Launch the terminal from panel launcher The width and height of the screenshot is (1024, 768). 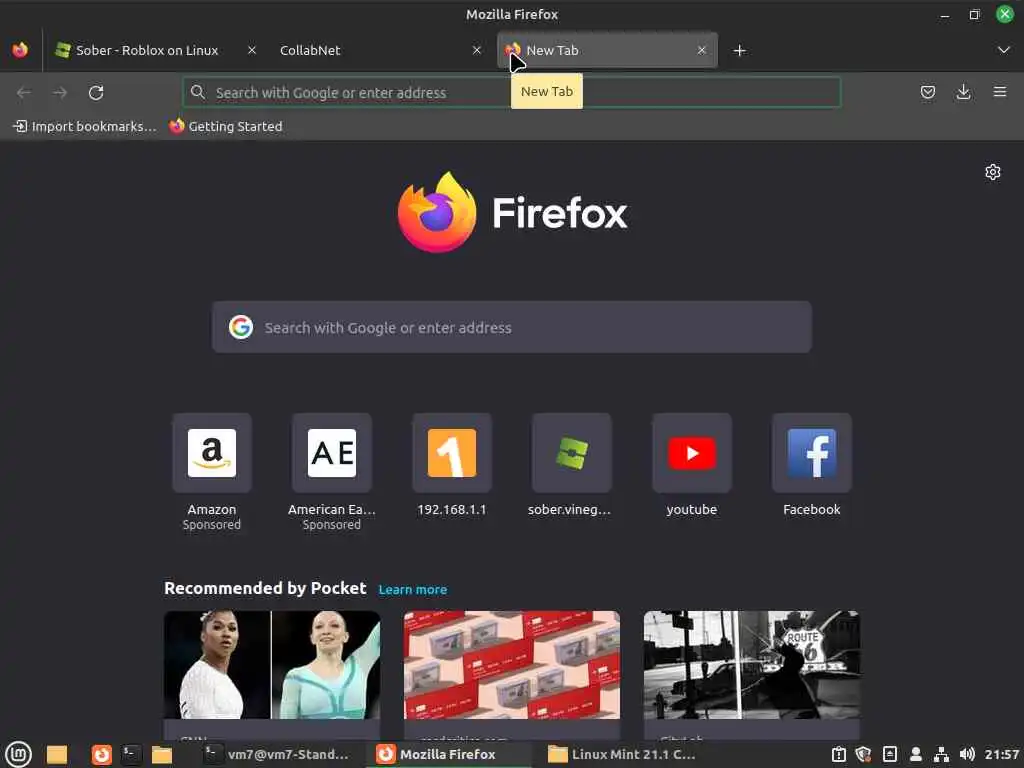[131, 754]
